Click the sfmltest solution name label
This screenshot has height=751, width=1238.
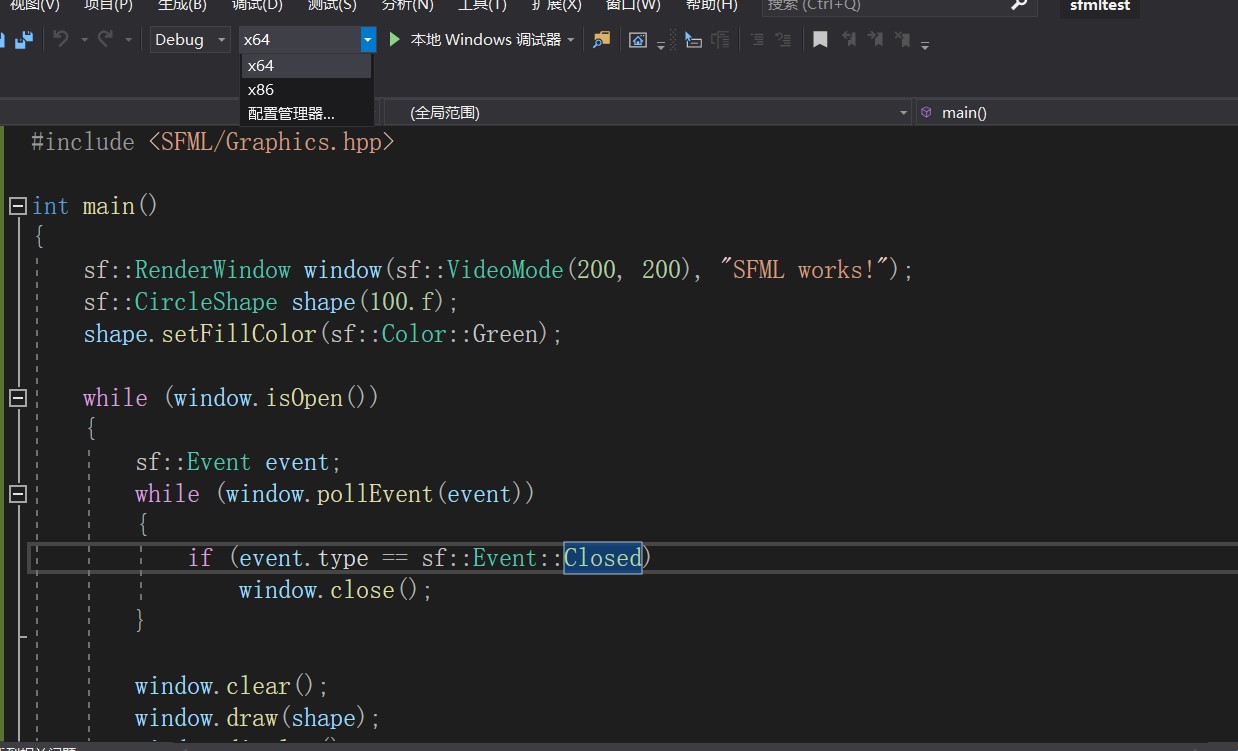point(1100,5)
